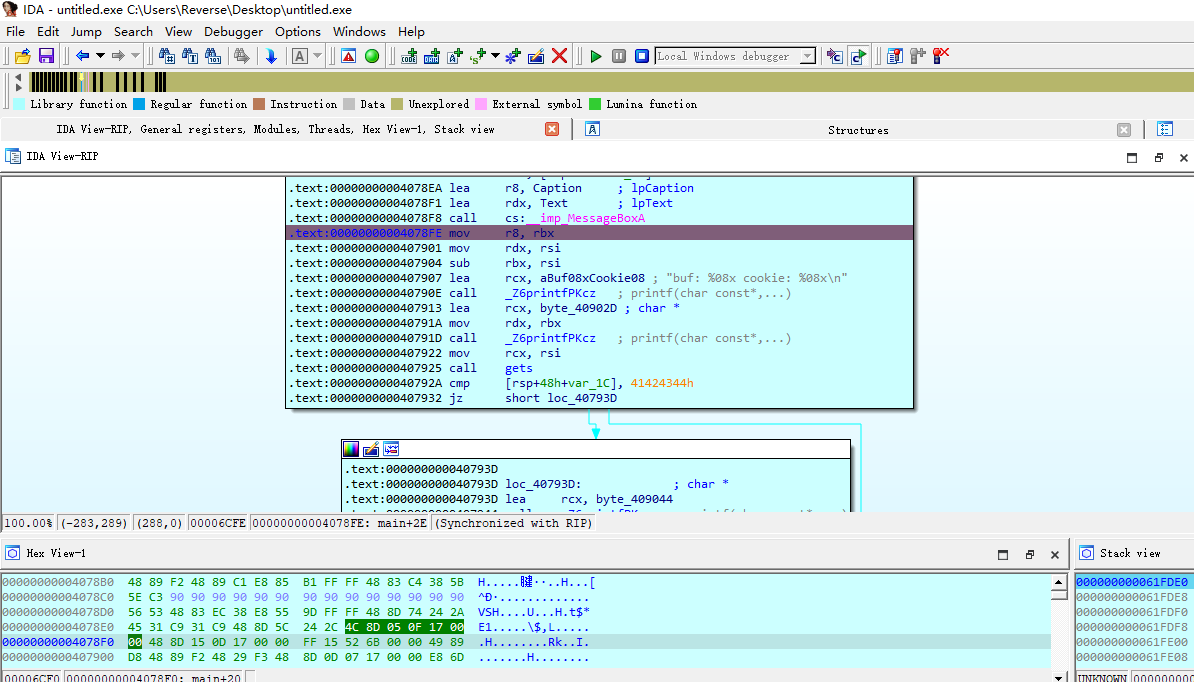This screenshot has height=682, width=1194.
Task: Click the blue down-arrow jump icon
Action: tap(270, 56)
